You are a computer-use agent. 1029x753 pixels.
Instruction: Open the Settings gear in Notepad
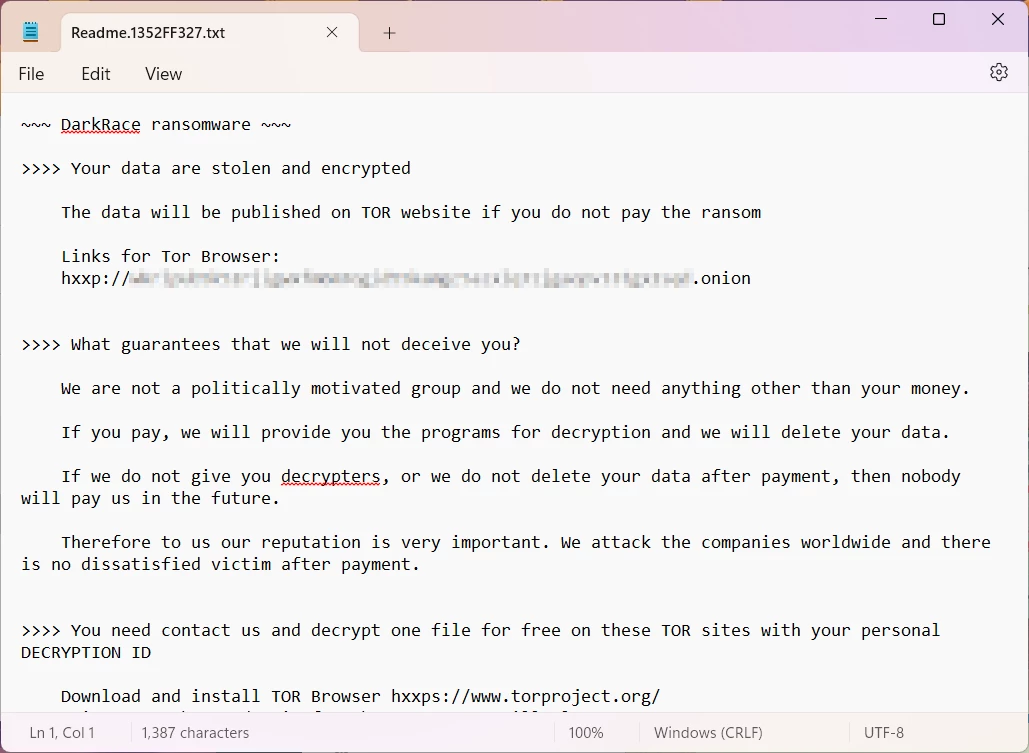click(x=998, y=72)
